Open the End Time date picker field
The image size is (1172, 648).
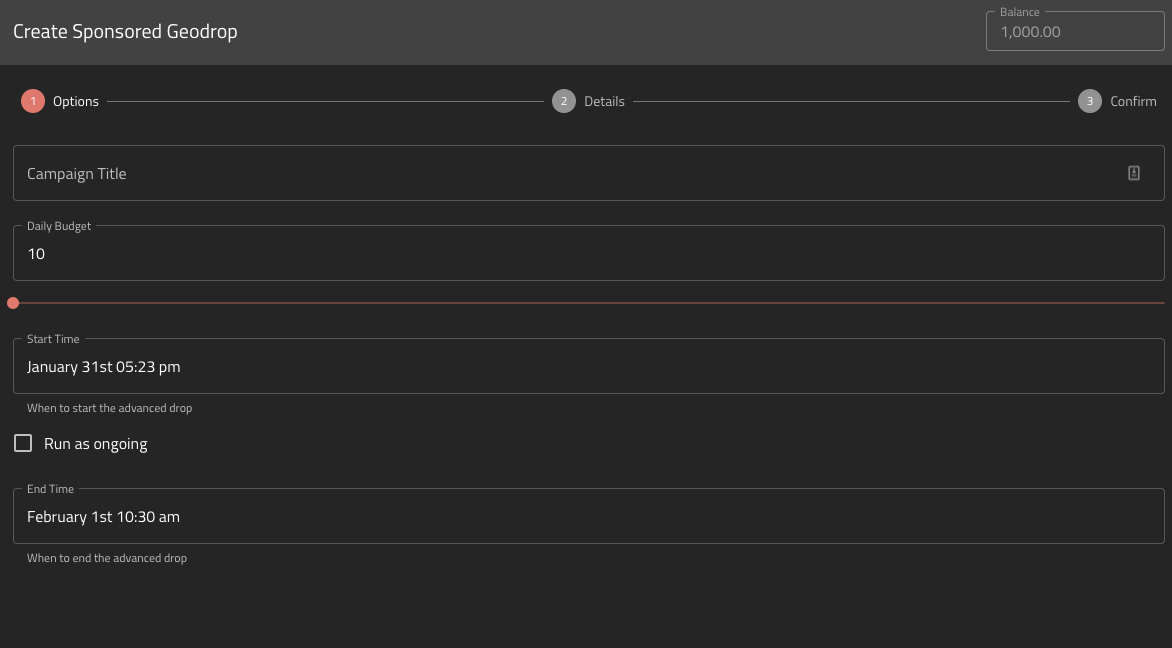589,516
